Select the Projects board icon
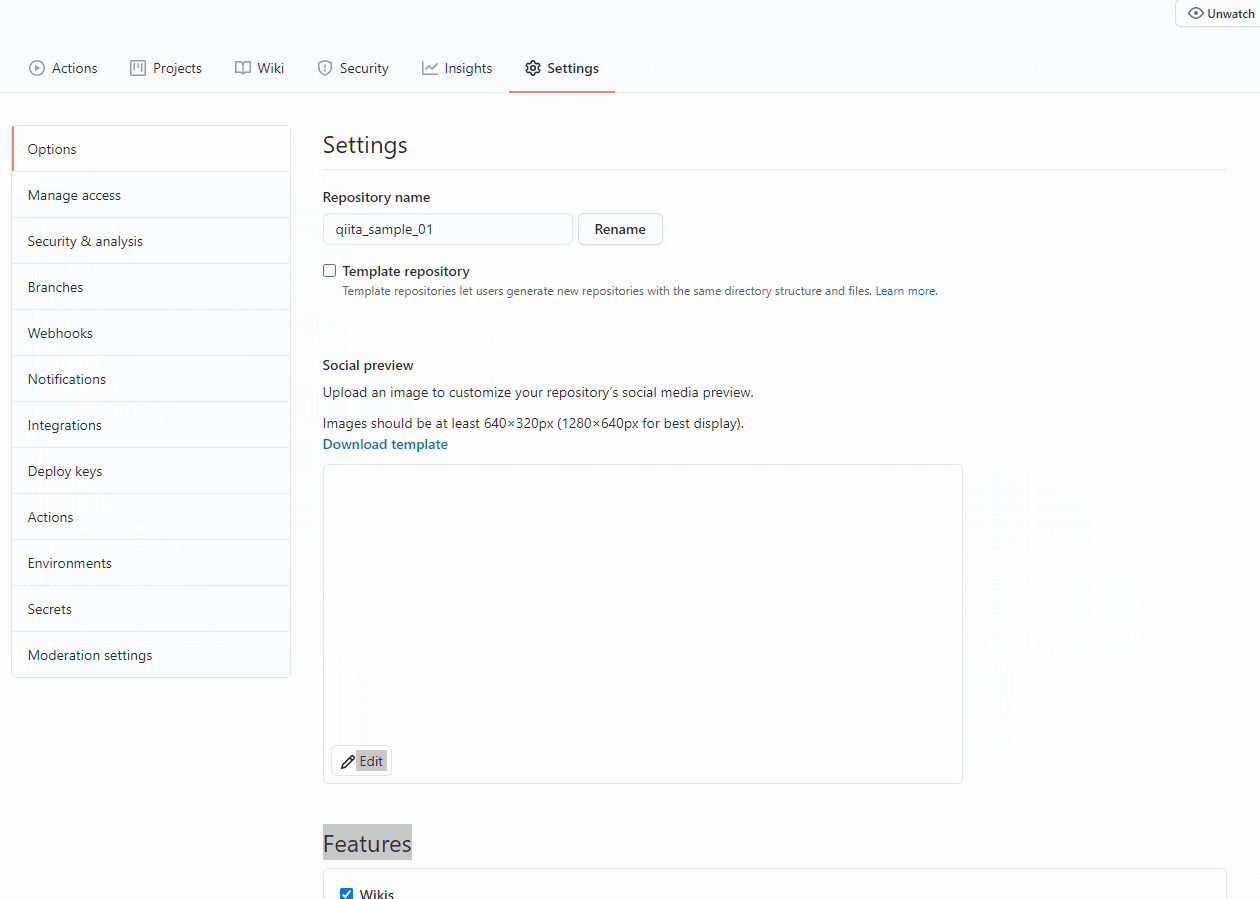This screenshot has height=899, width=1260. [x=136, y=68]
